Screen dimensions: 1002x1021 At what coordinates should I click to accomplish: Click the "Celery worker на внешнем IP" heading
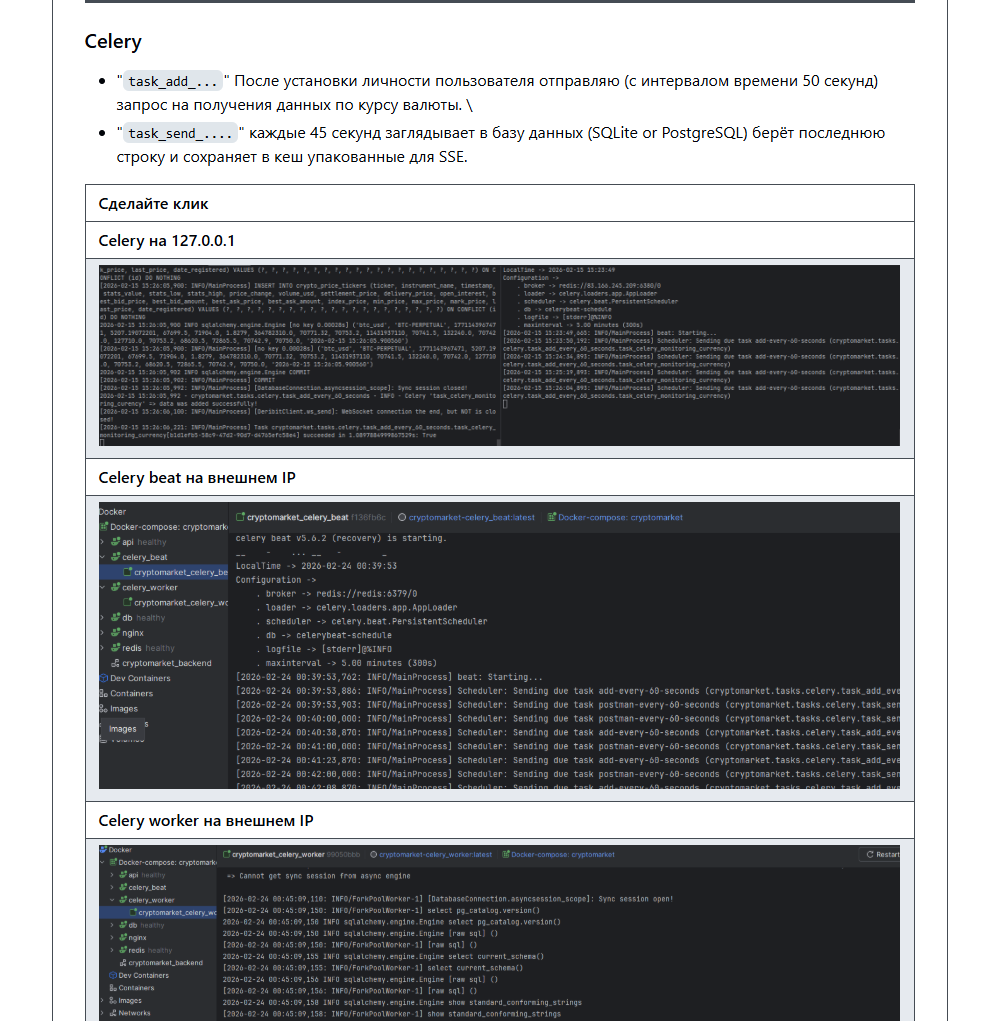pyautogui.click(x=206, y=821)
